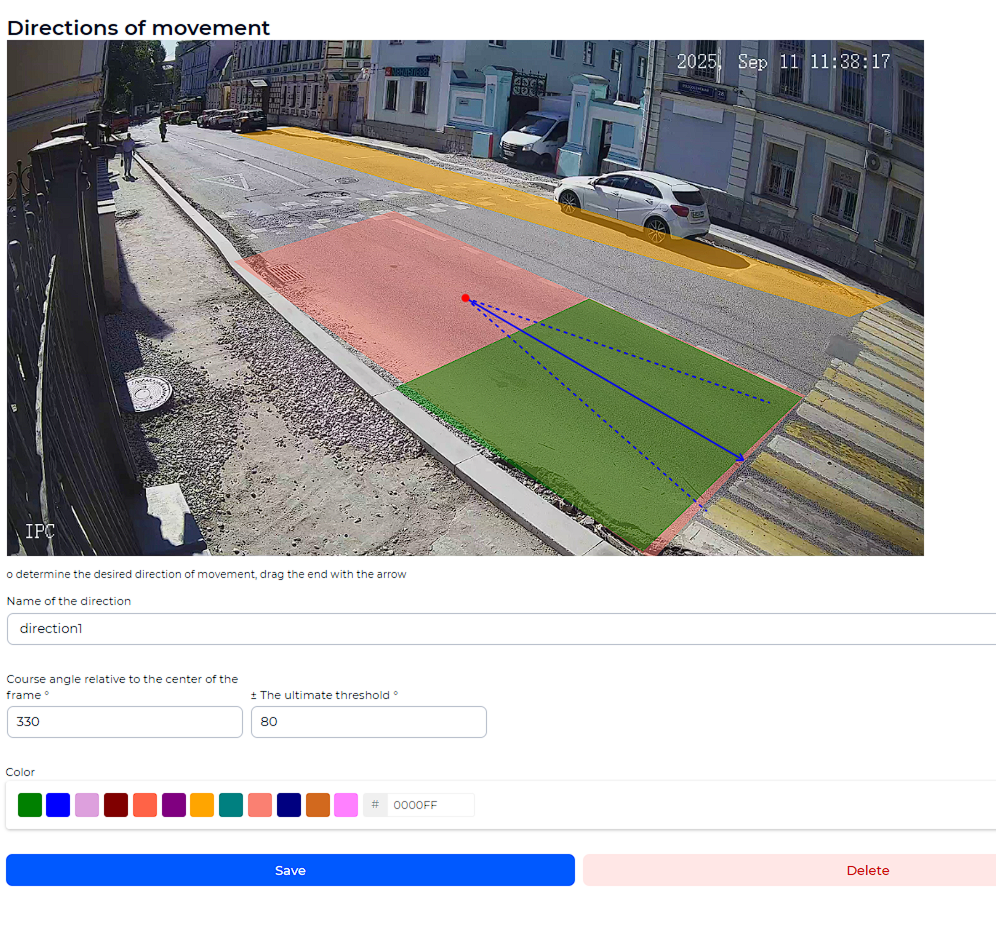Choose the dark red color swatch
Screen dimensions: 996x934
115,804
